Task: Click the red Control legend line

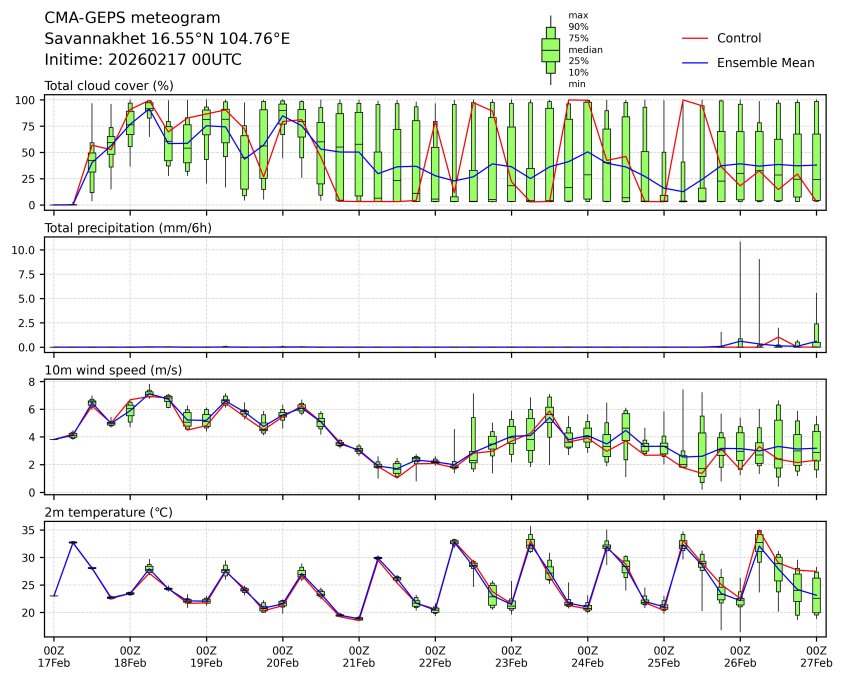Action: click(694, 38)
